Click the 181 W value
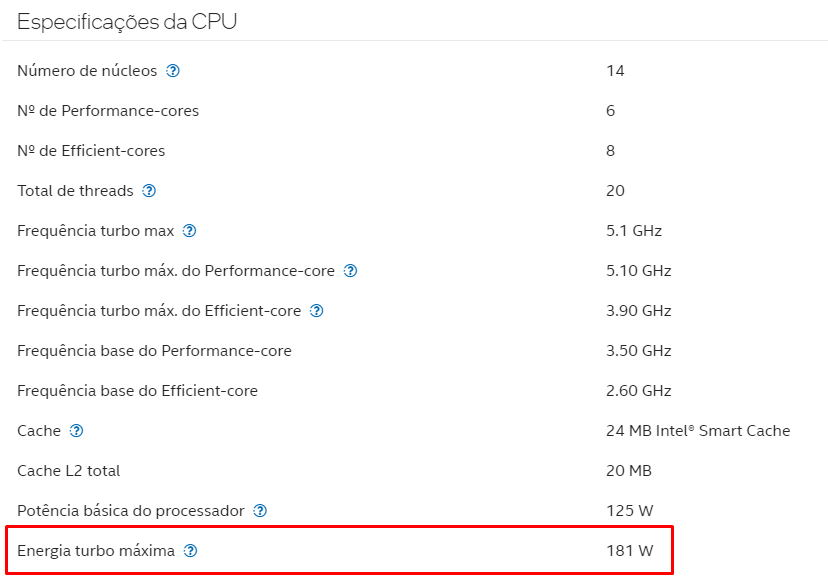The image size is (828, 587). (x=629, y=551)
